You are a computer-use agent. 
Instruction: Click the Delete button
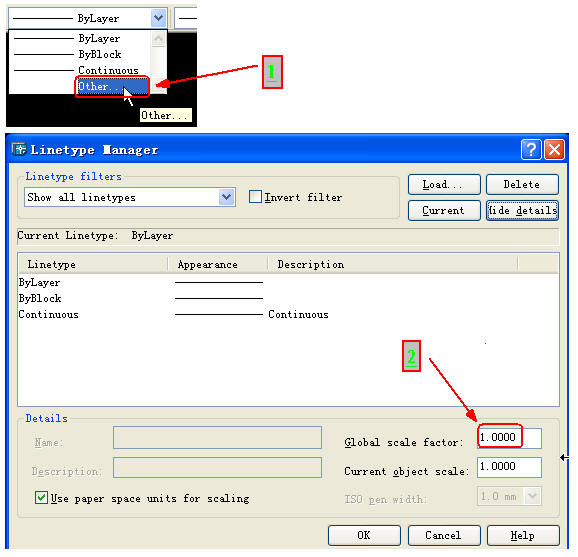pos(522,184)
